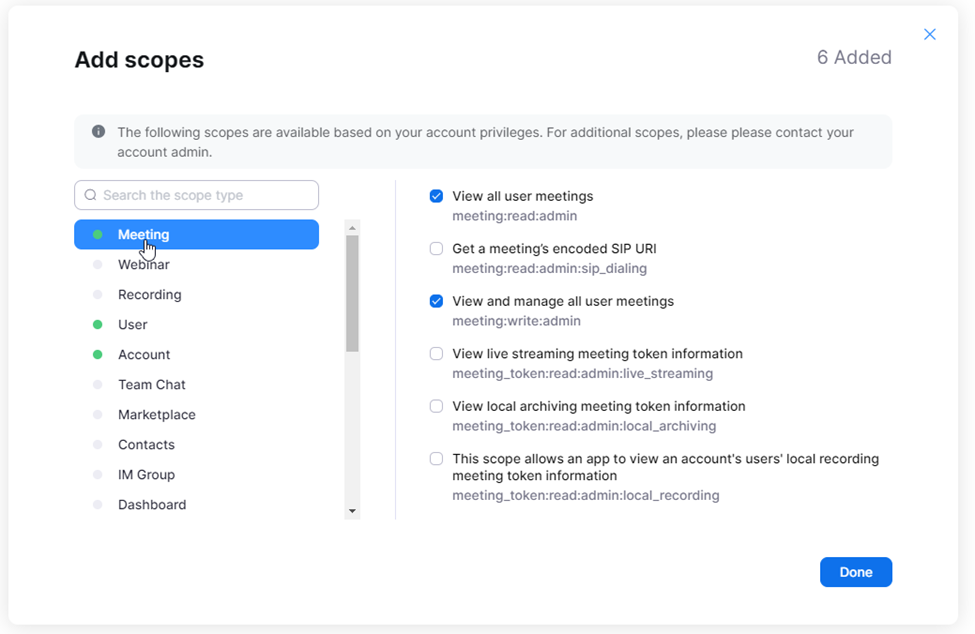Click the scope list scrollbar thumb
Viewport: 975px width, 634px height.
point(353,293)
